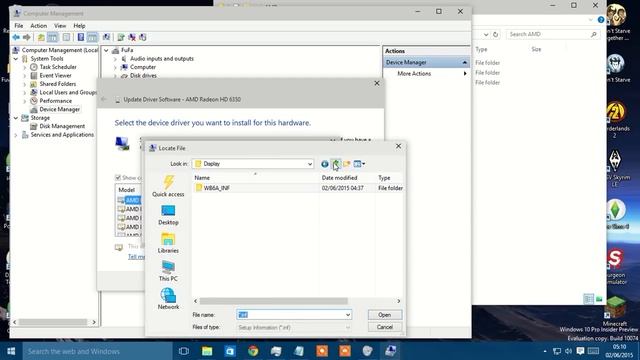Select Disk Management in the tree
Screen dimensions: 640x360
[x=62, y=126]
